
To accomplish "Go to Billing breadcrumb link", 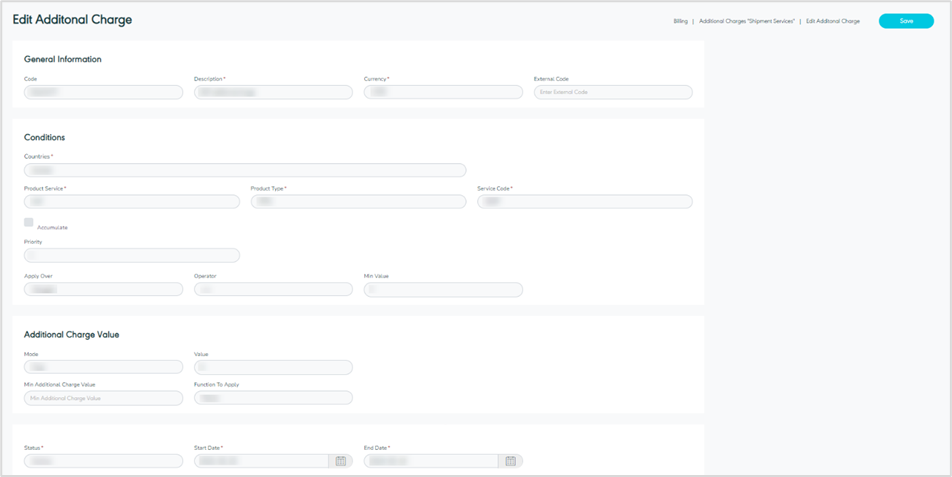I will [x=680, y=21].
